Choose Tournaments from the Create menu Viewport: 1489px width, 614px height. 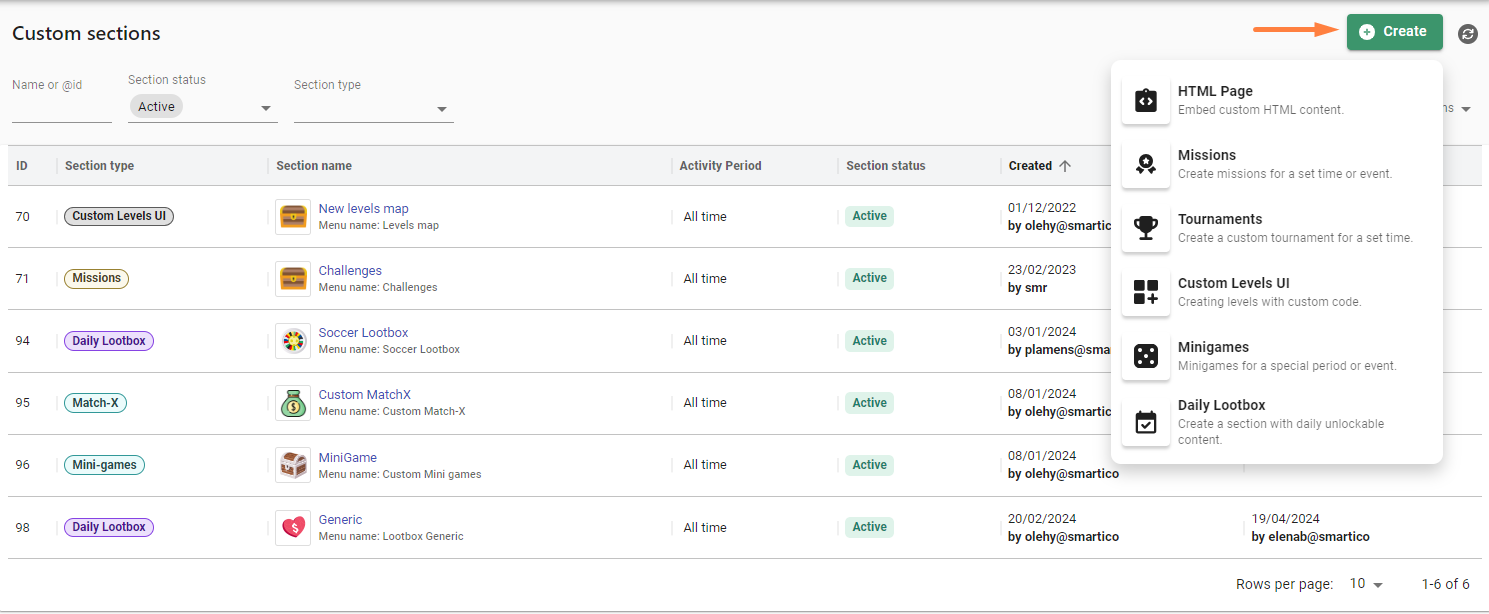[1220, 219]
